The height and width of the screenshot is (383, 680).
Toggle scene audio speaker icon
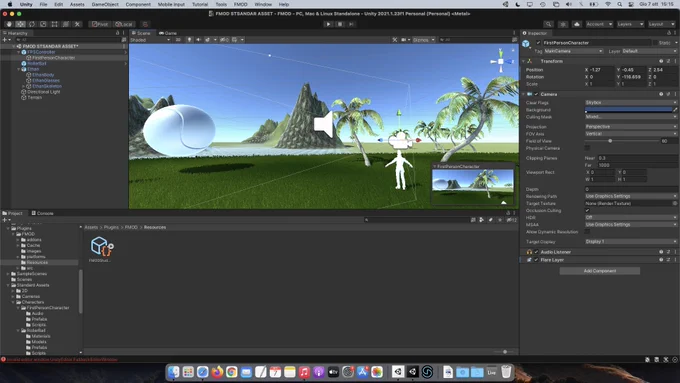pyautogui.click(x=198, y=40)
